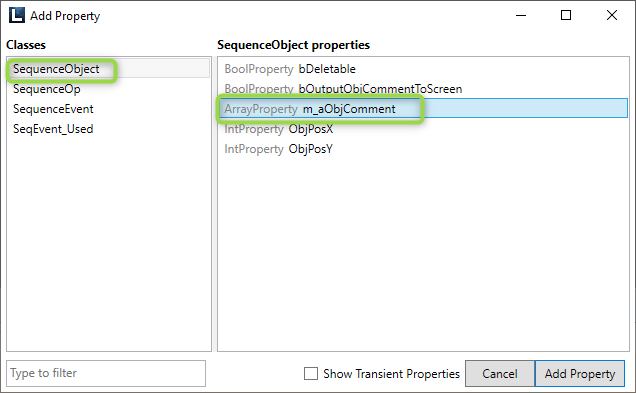
Task: Click the SequenceObject properties heading
Action: coord(293,45)
